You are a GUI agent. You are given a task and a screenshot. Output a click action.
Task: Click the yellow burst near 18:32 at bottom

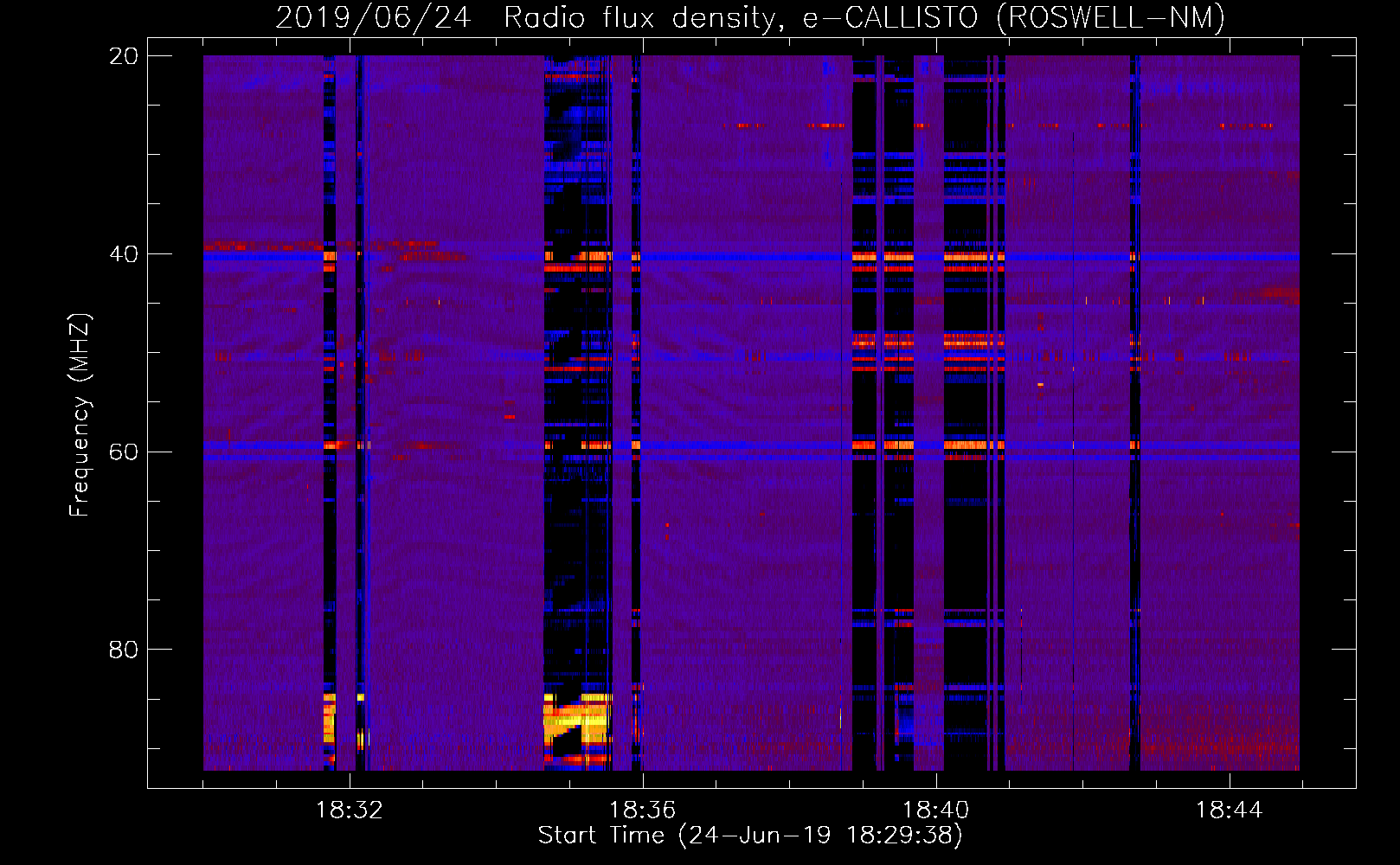pos(330,720)
